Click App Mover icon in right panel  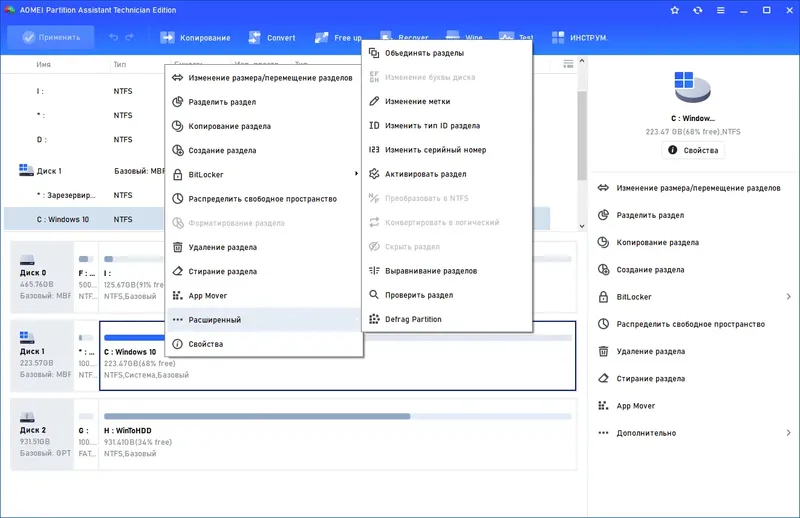tap(603, 406)
